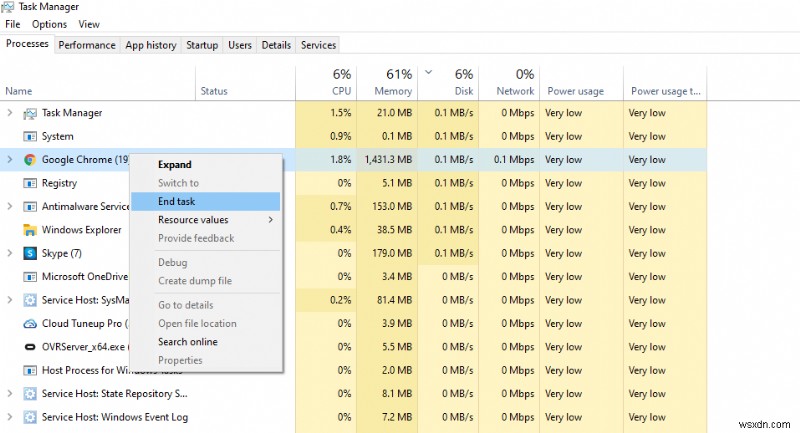Click the Google Chrome process icon

[x=30, y=160]
